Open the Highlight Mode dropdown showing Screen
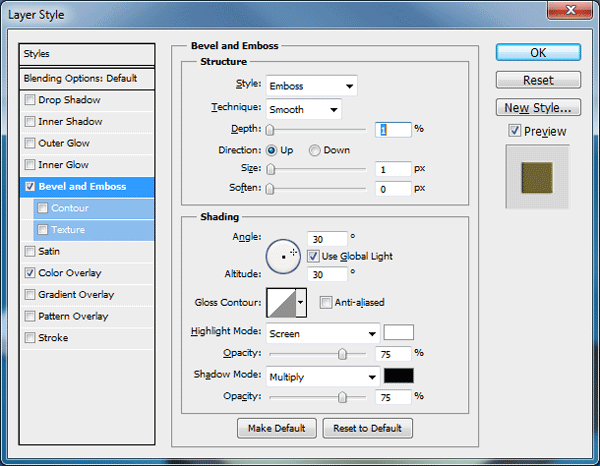 (323, 333)
